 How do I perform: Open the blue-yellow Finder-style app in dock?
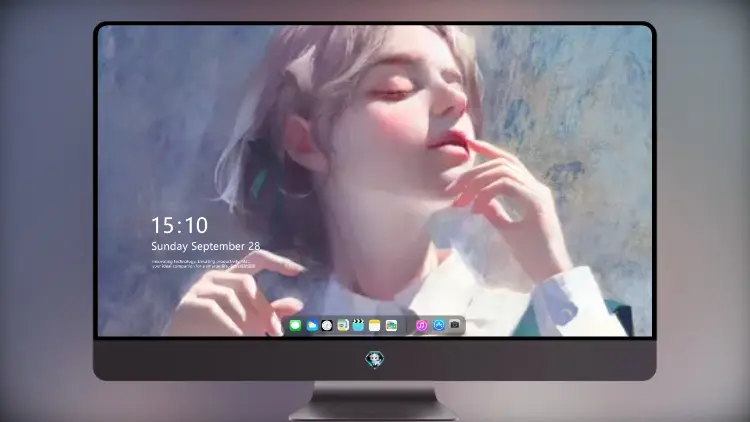click(343, 326)
